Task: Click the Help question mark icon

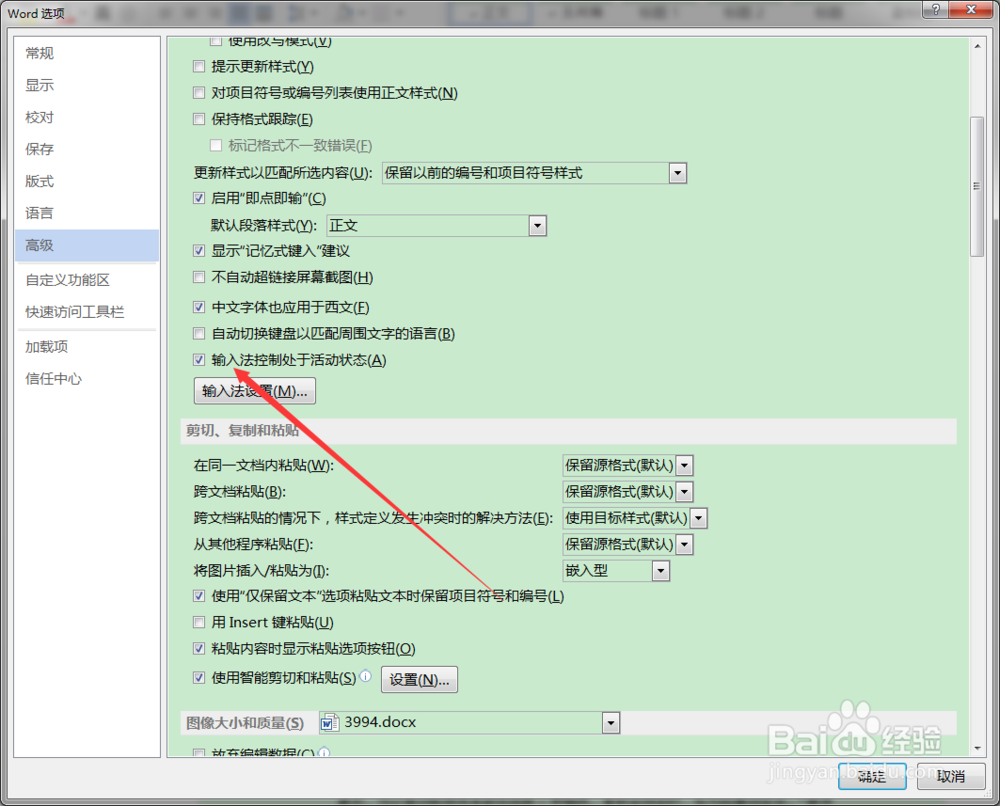Action: point(936,10)
